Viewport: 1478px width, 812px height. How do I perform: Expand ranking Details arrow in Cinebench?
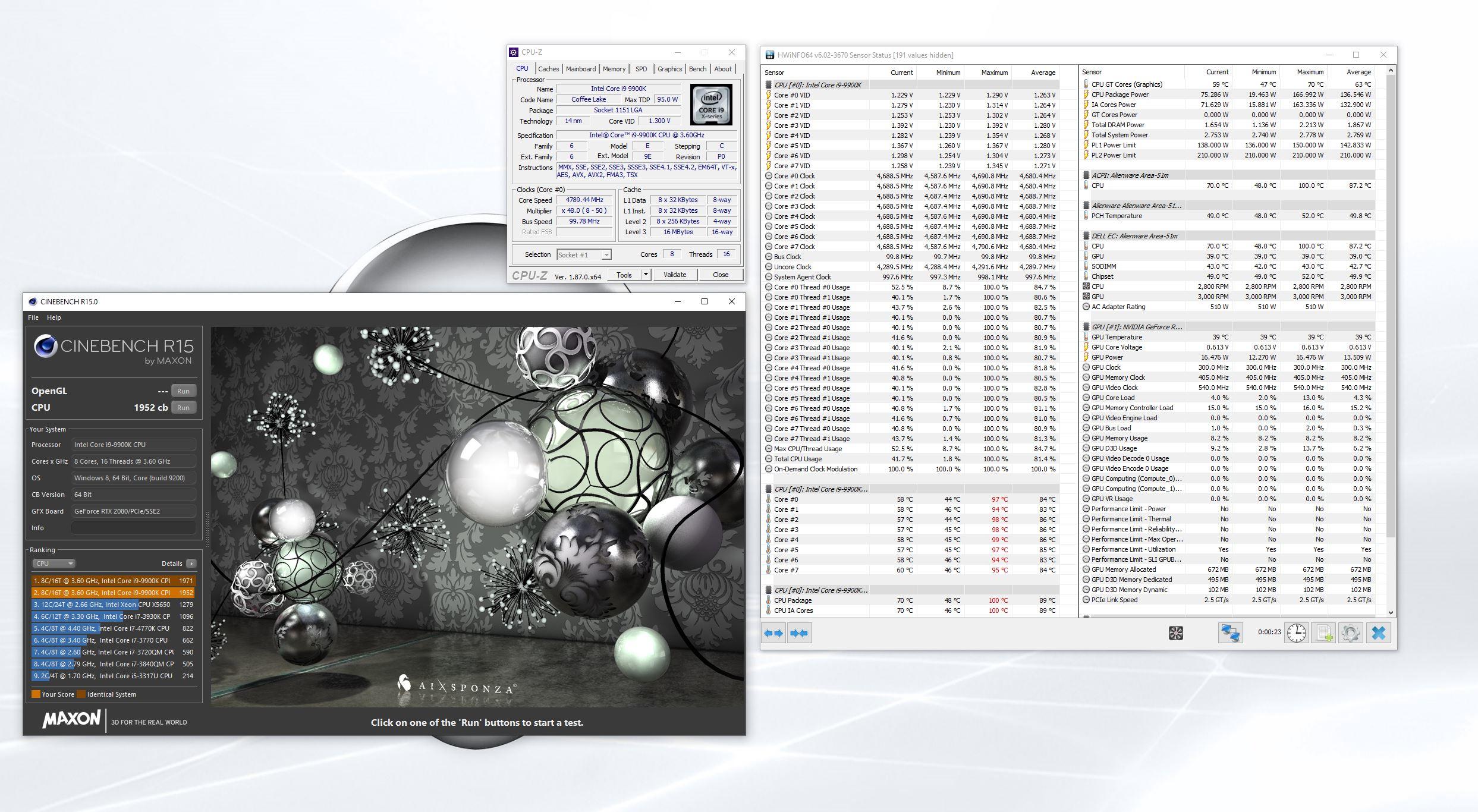click(x=191, y=564)
